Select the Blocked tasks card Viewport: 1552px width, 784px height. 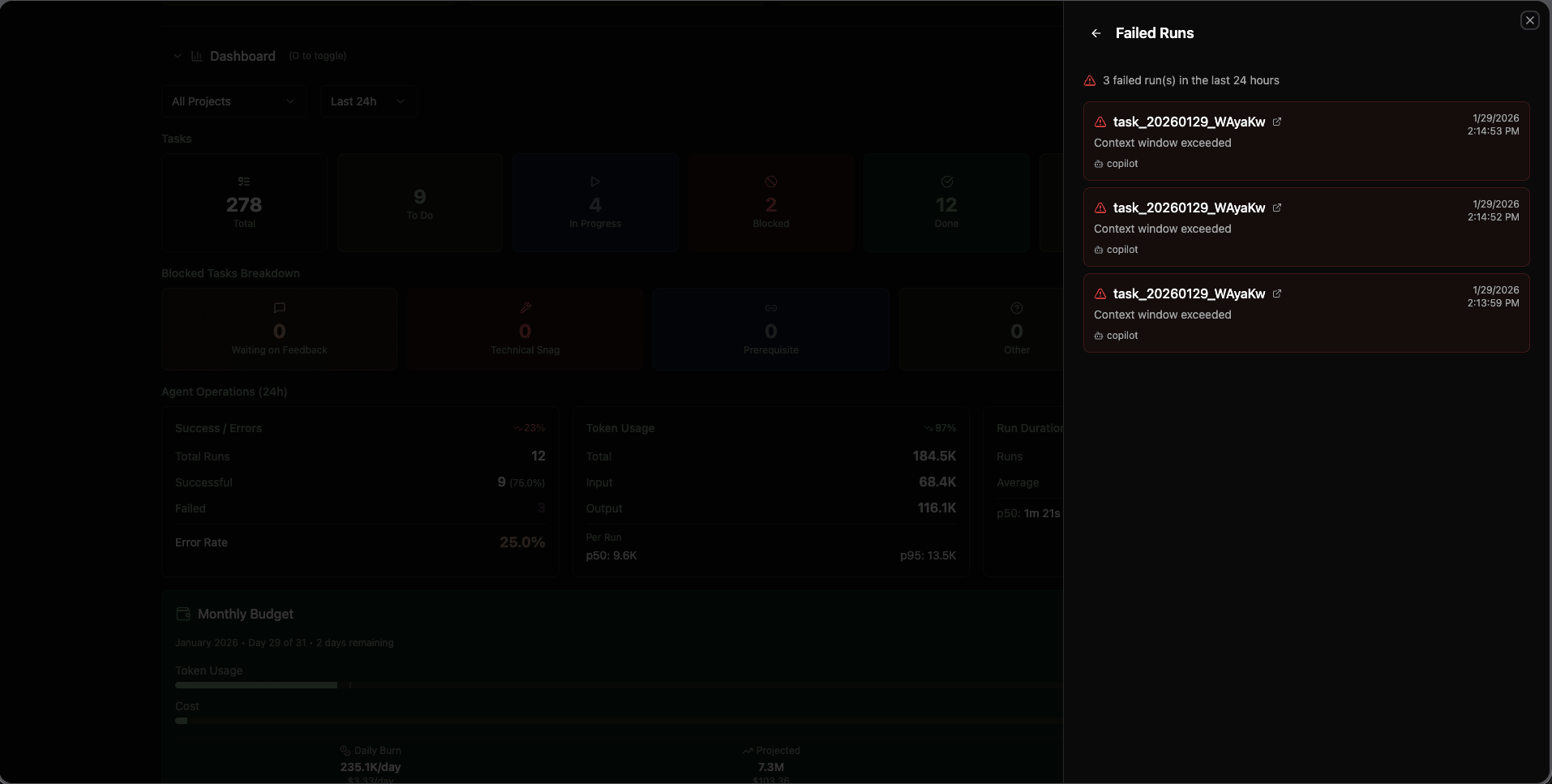770,203
